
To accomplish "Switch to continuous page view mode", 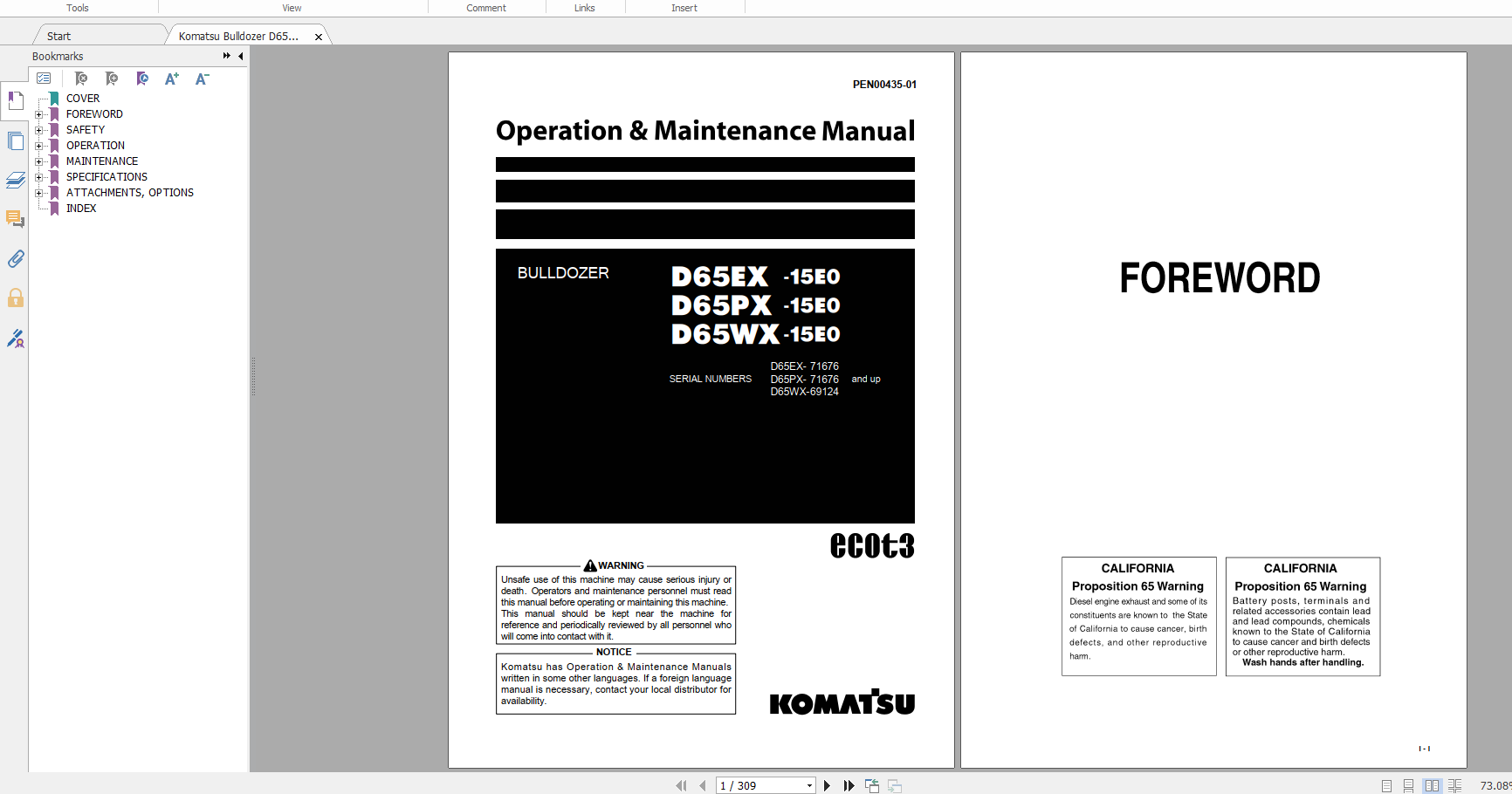I will (1408, 785).
